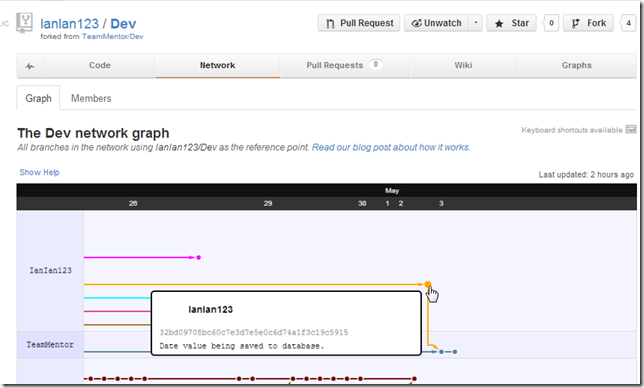Click the 'Keyboard shortcuts available' text
Viewport: 644px width, 388px height.
pos(572,130)
